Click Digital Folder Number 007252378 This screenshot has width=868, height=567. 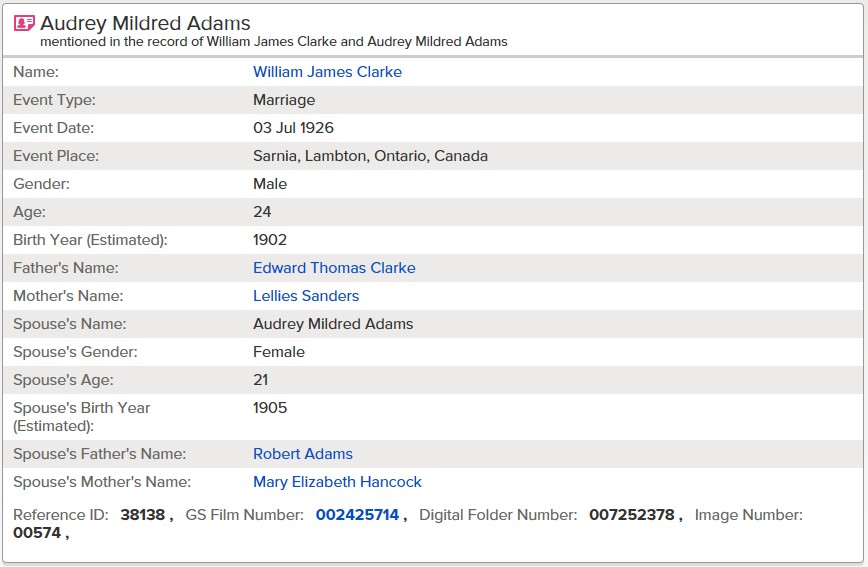(x=632, y=515)
